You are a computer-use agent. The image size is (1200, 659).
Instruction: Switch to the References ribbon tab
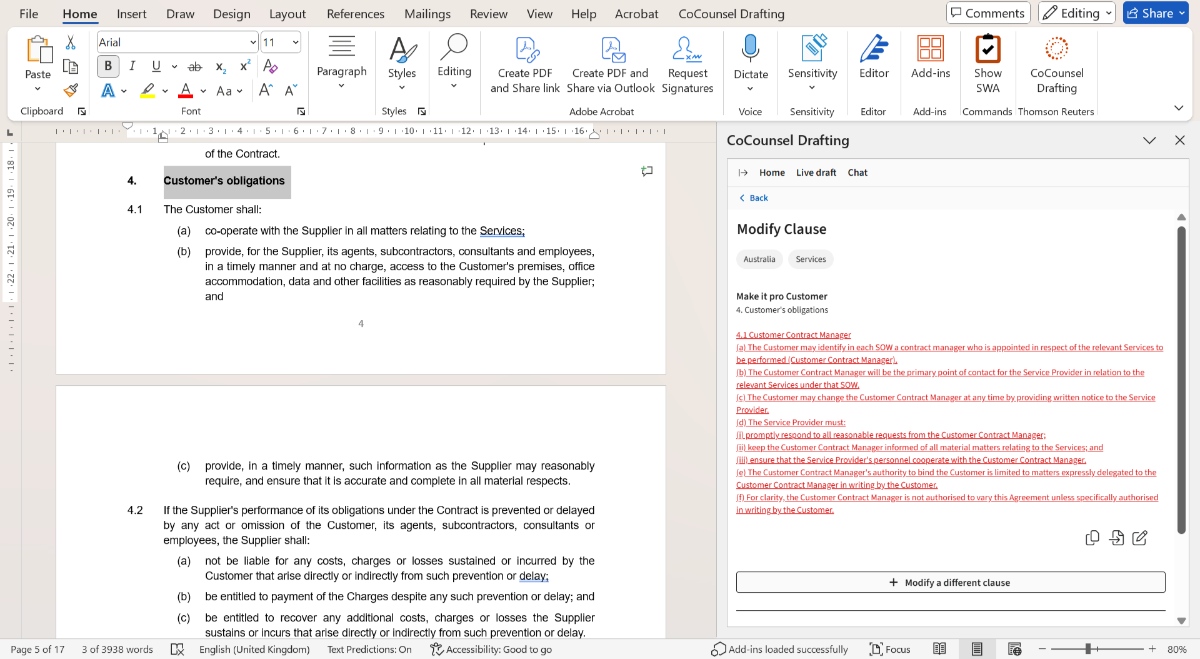coord(355,13)
